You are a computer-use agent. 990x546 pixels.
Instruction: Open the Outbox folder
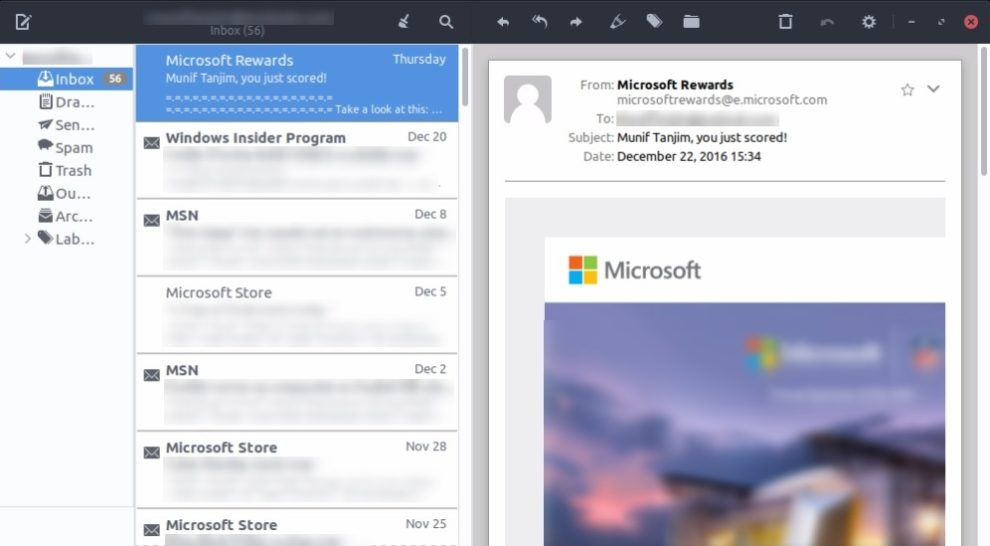(66, 193)
